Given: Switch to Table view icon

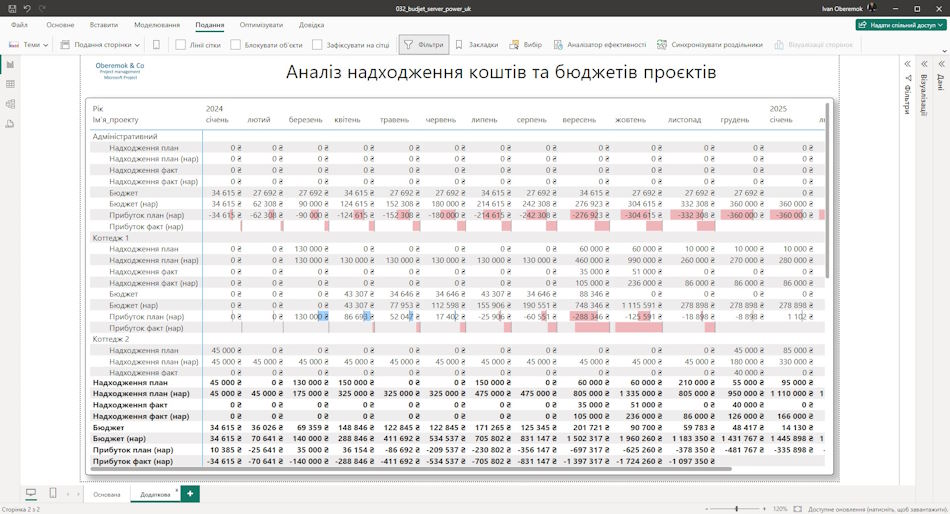Looking at the screenshot, I should pyautogui.click(x=10, y=84).
